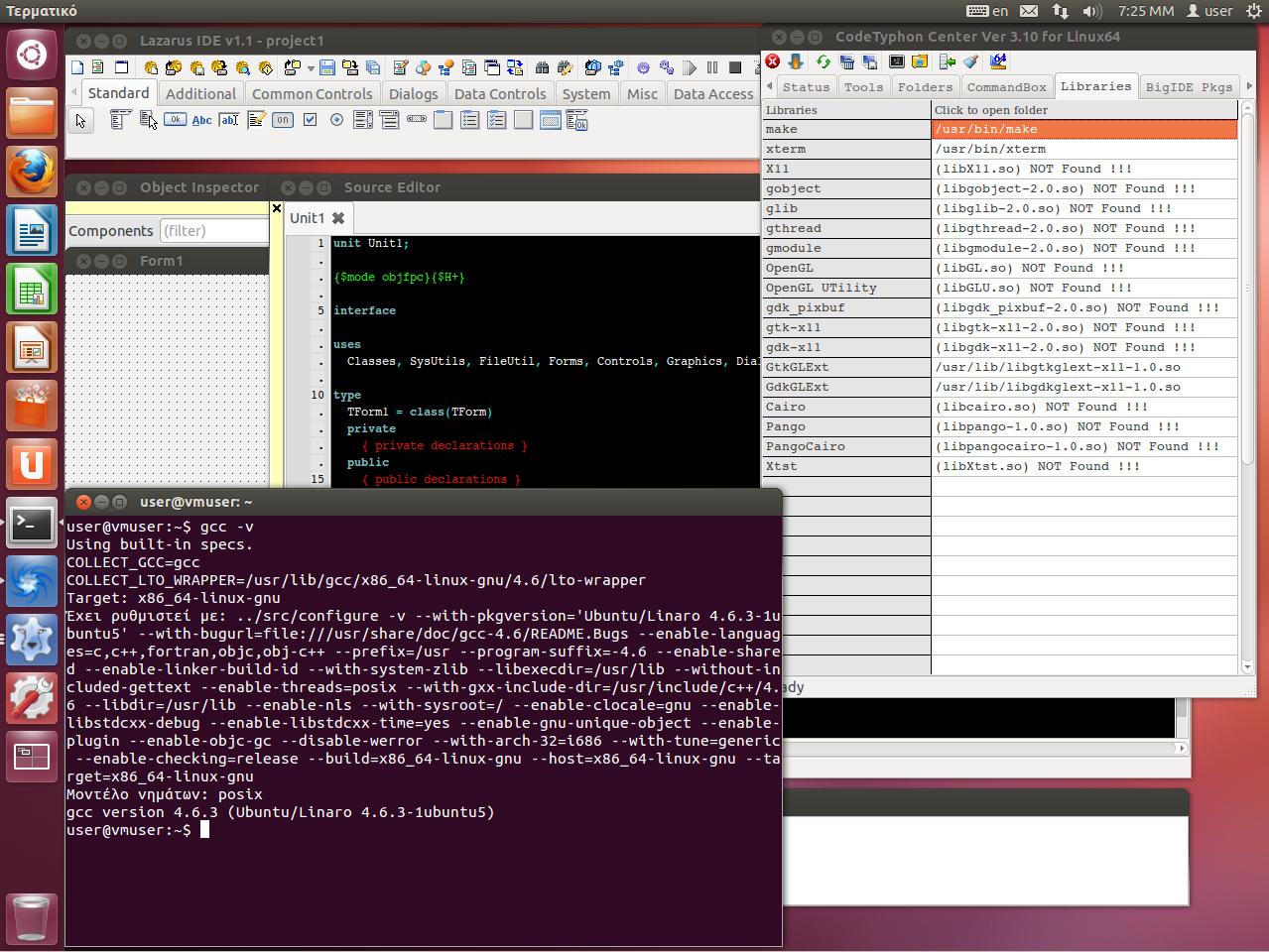
Task: Click New Unit icon in Lazarus toolbar
Action: (x=98, y=67)
